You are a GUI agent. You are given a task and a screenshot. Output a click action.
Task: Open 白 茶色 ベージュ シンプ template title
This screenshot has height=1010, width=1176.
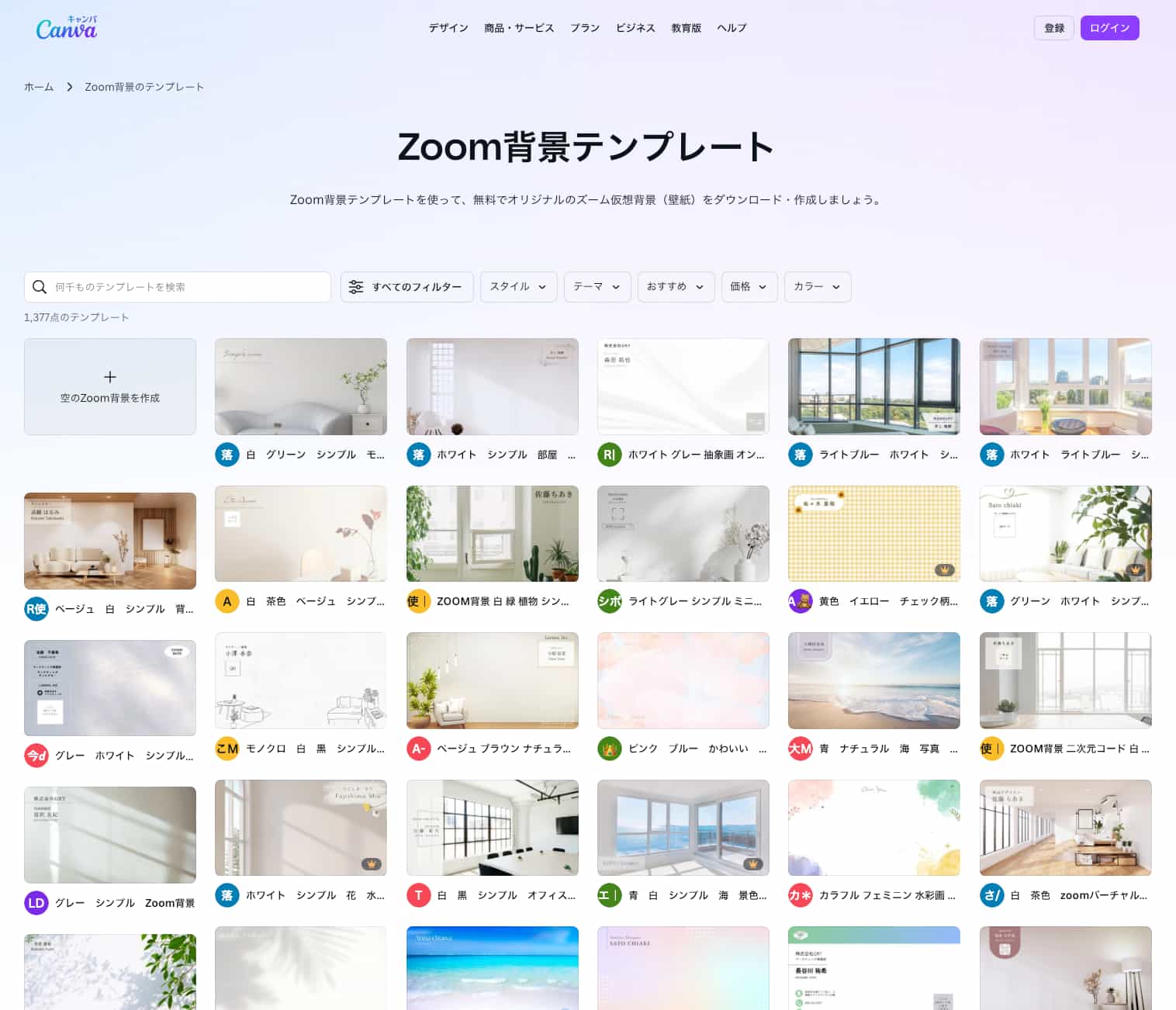click(315, 601)
